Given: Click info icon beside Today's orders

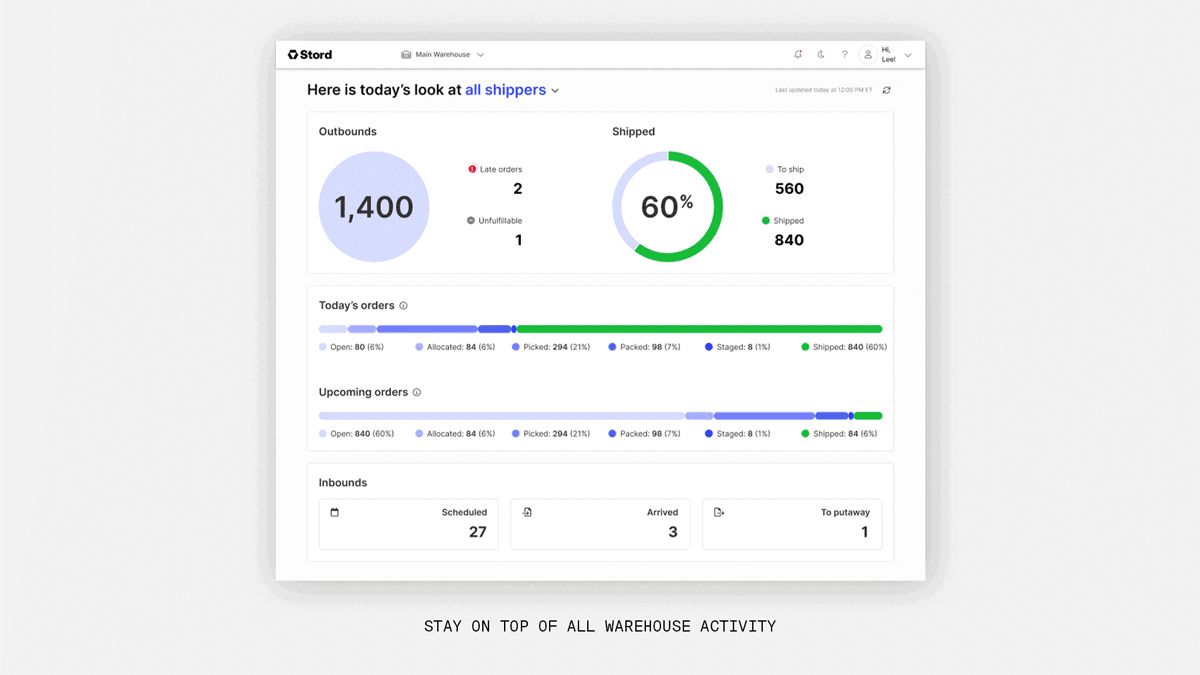Looking at the screenshot, I should (x=403, y=306).
